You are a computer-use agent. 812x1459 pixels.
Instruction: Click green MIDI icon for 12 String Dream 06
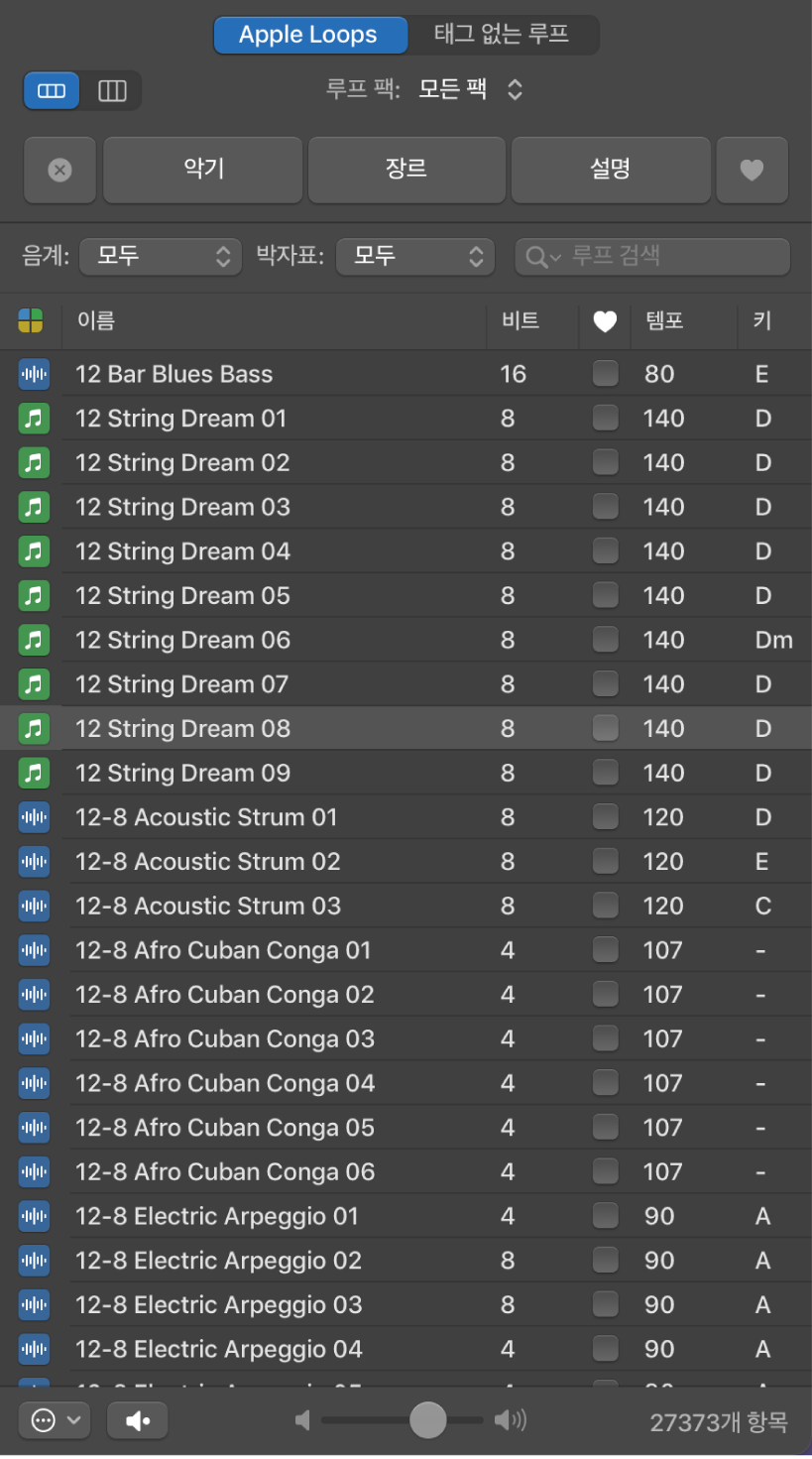pyautogui.click(x=35, y=640)
